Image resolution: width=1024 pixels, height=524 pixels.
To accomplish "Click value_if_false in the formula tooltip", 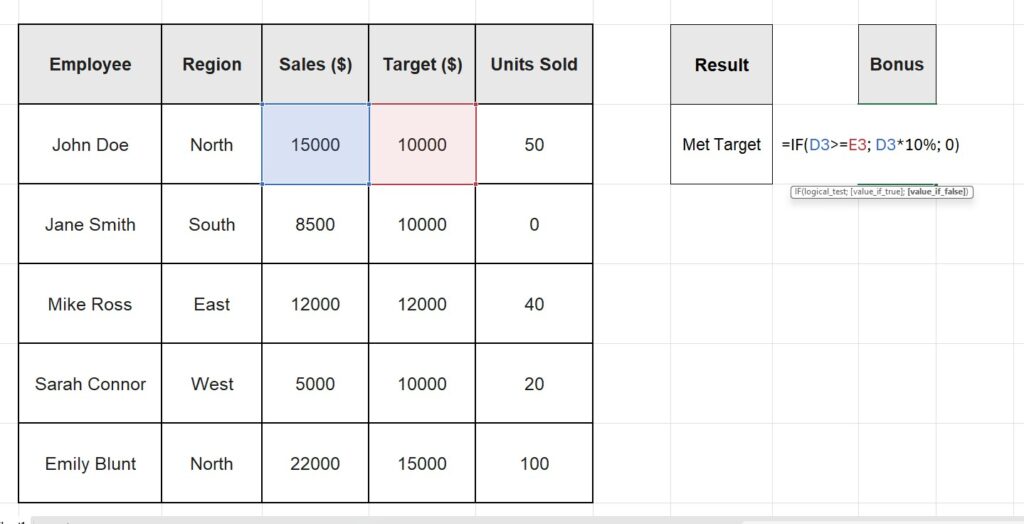I will point(939,191).
